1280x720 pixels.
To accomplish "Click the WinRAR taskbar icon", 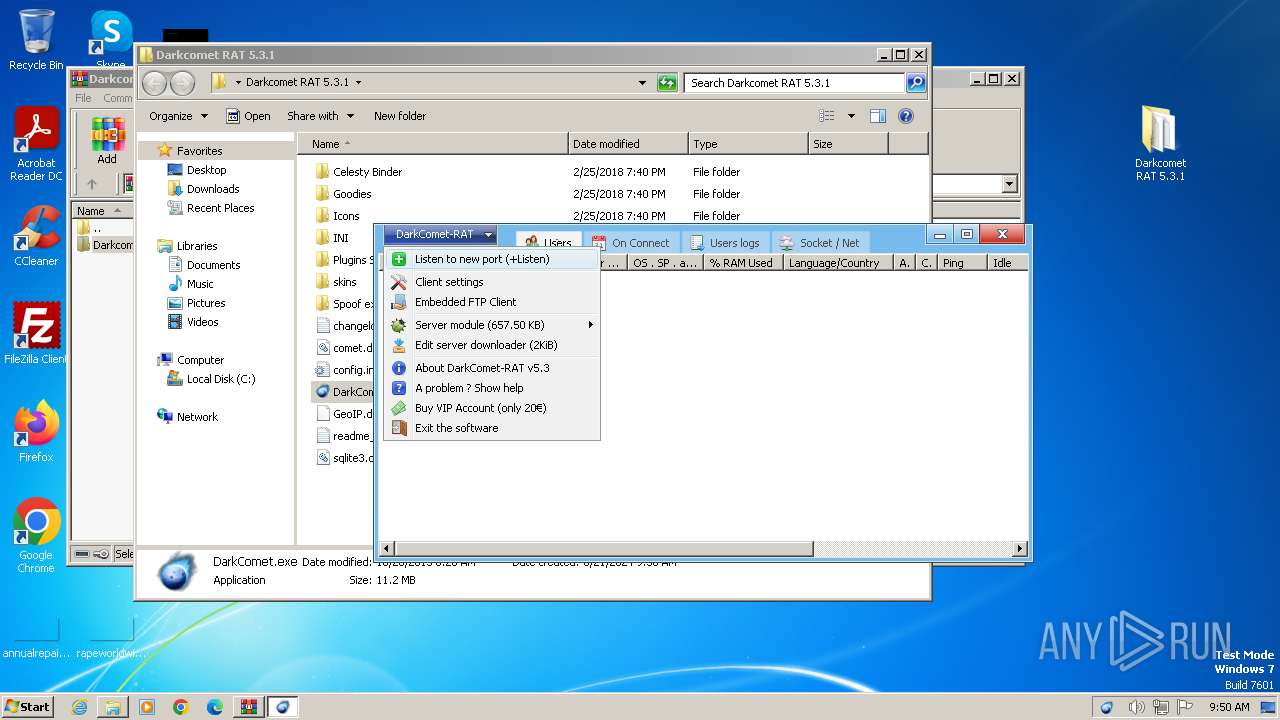I will (248, 707).
